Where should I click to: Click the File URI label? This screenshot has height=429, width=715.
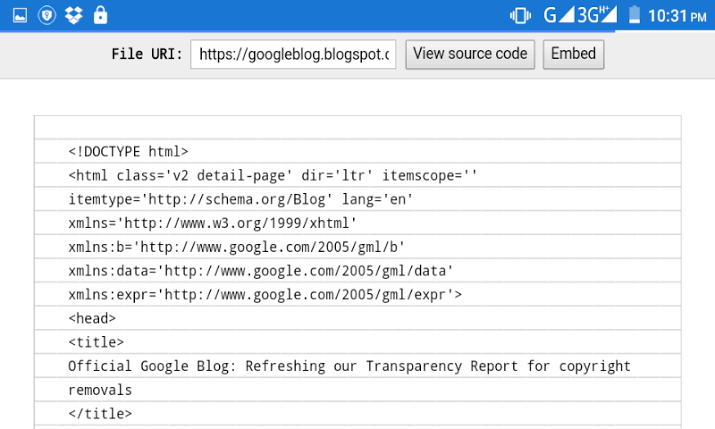pyautogui.click(x=147, y=54)
